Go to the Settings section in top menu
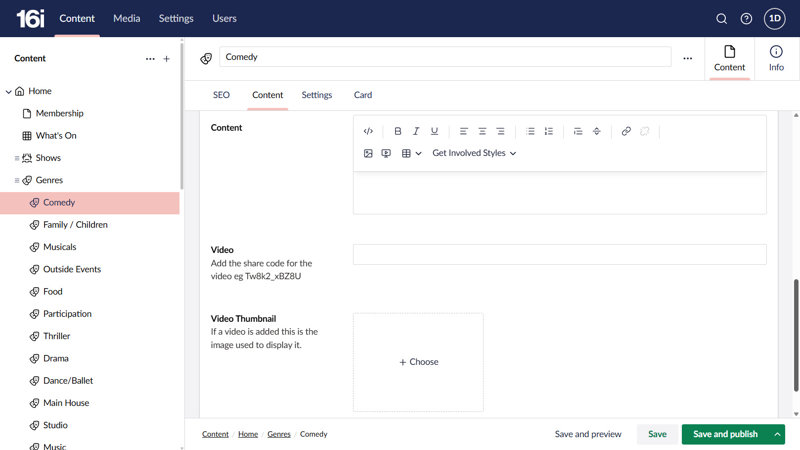Screen dimensions: 800x450 click(x=176, y=18)
